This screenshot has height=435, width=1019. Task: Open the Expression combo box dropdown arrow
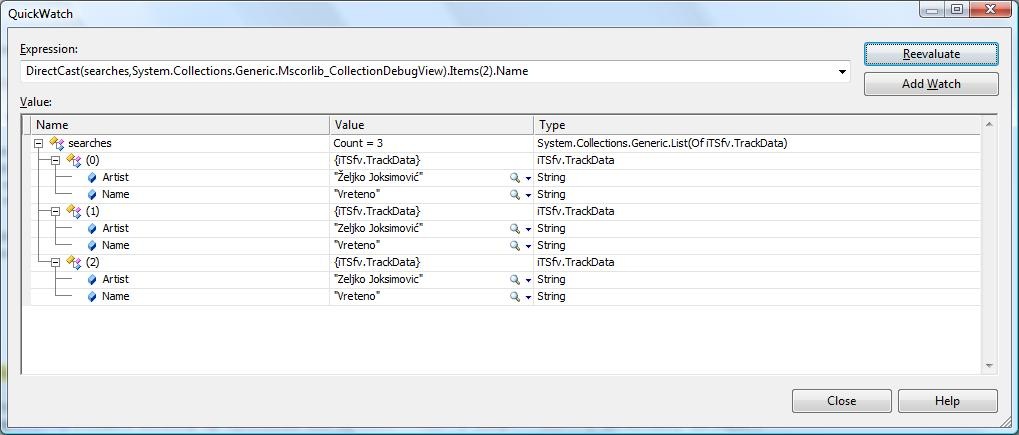click(x=842, y=72)
